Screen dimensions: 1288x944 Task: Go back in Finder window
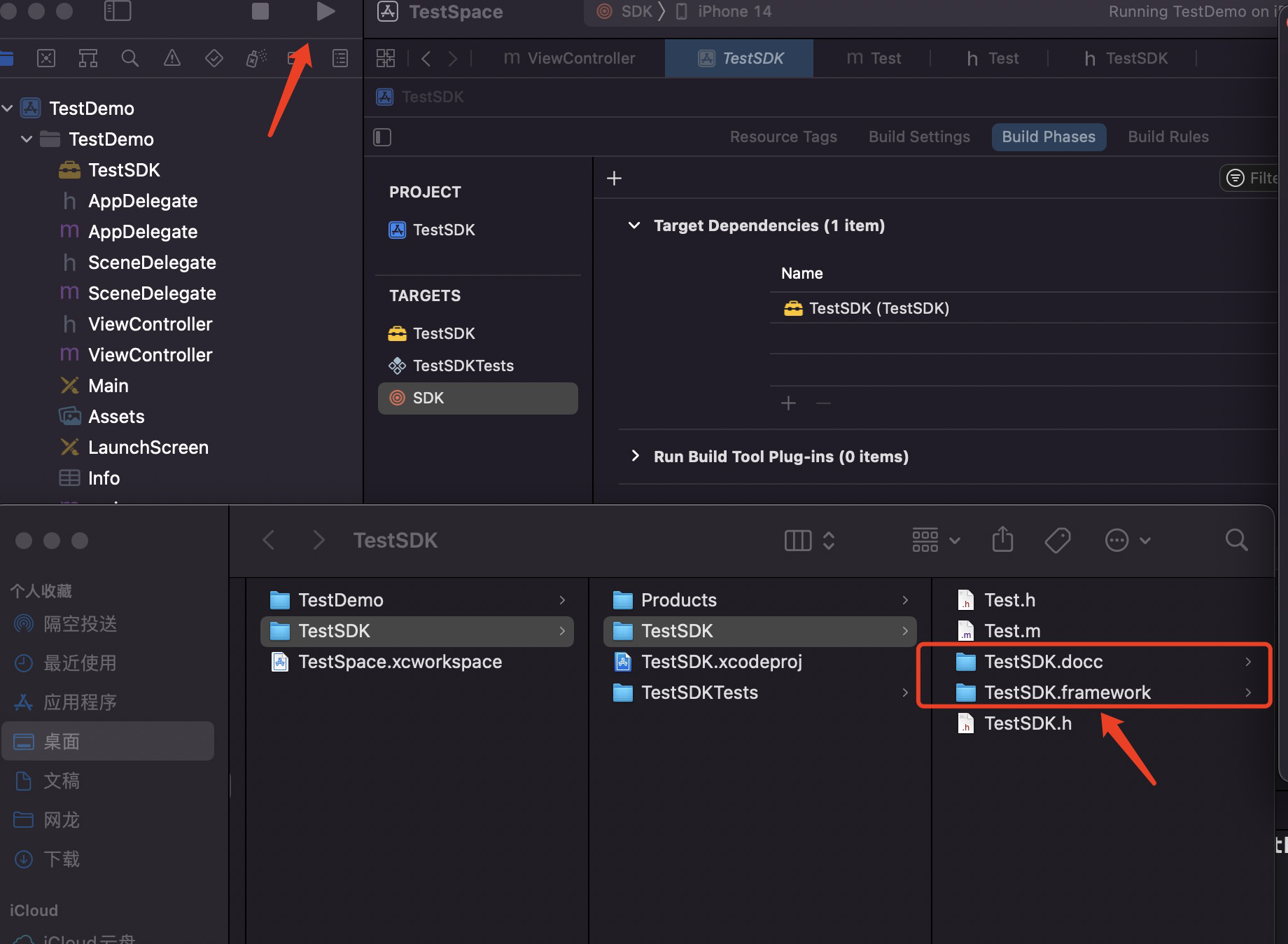[x=268, y=540]
